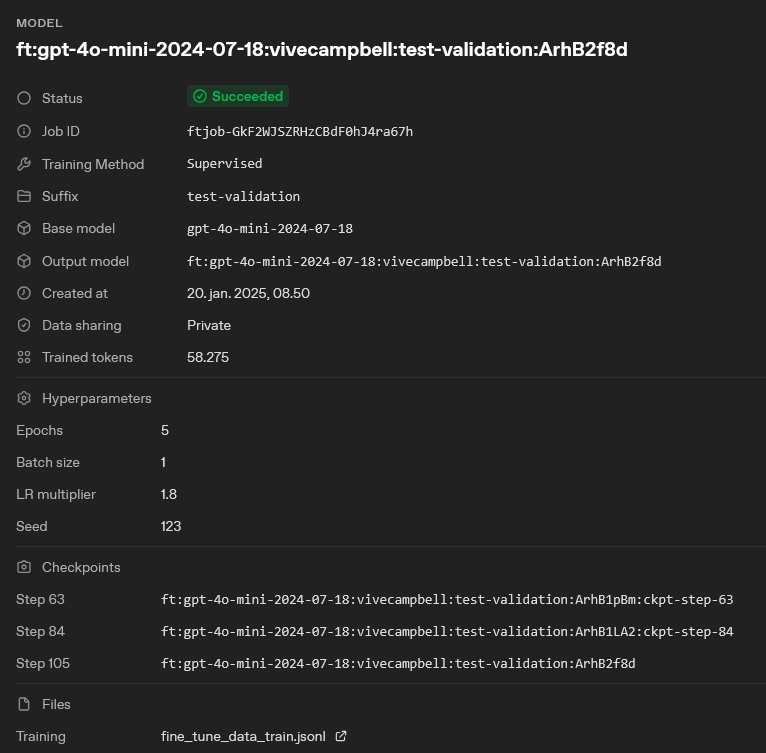
Task: Click the Base model label
Action: pyautogui.click(x=78, y=228)
